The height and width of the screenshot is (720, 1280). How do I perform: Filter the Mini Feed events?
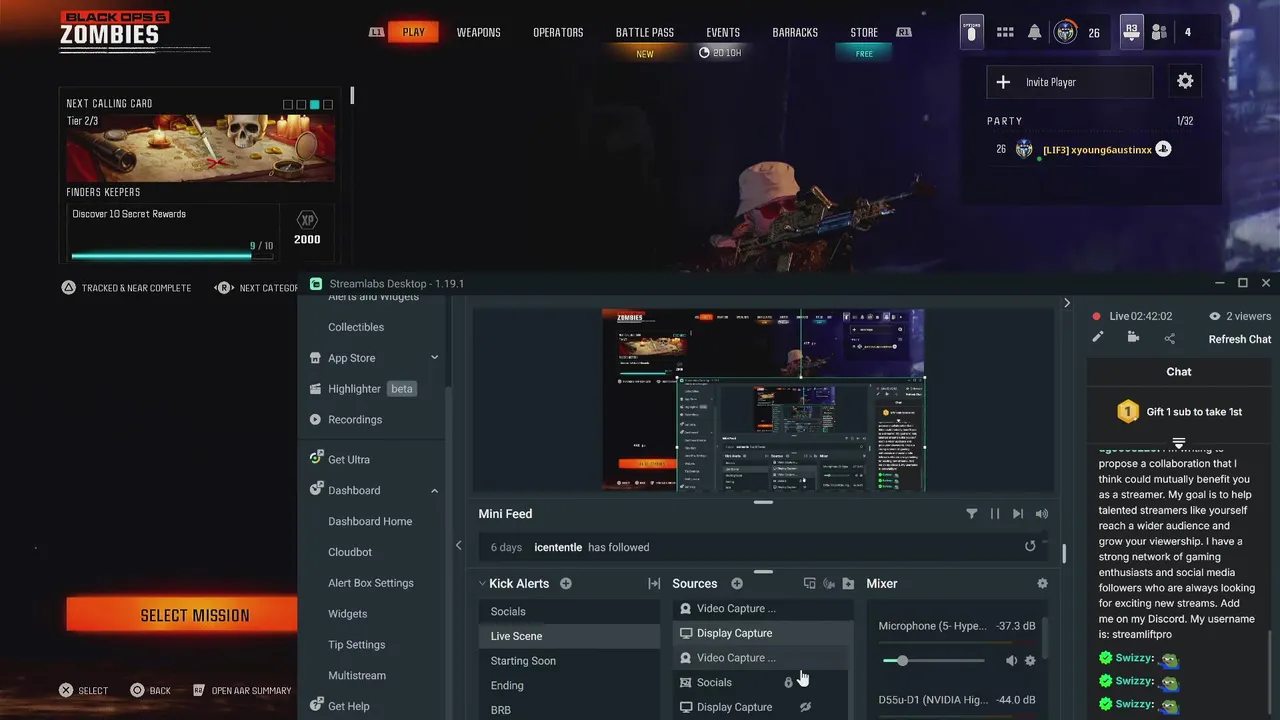(971, 514)
